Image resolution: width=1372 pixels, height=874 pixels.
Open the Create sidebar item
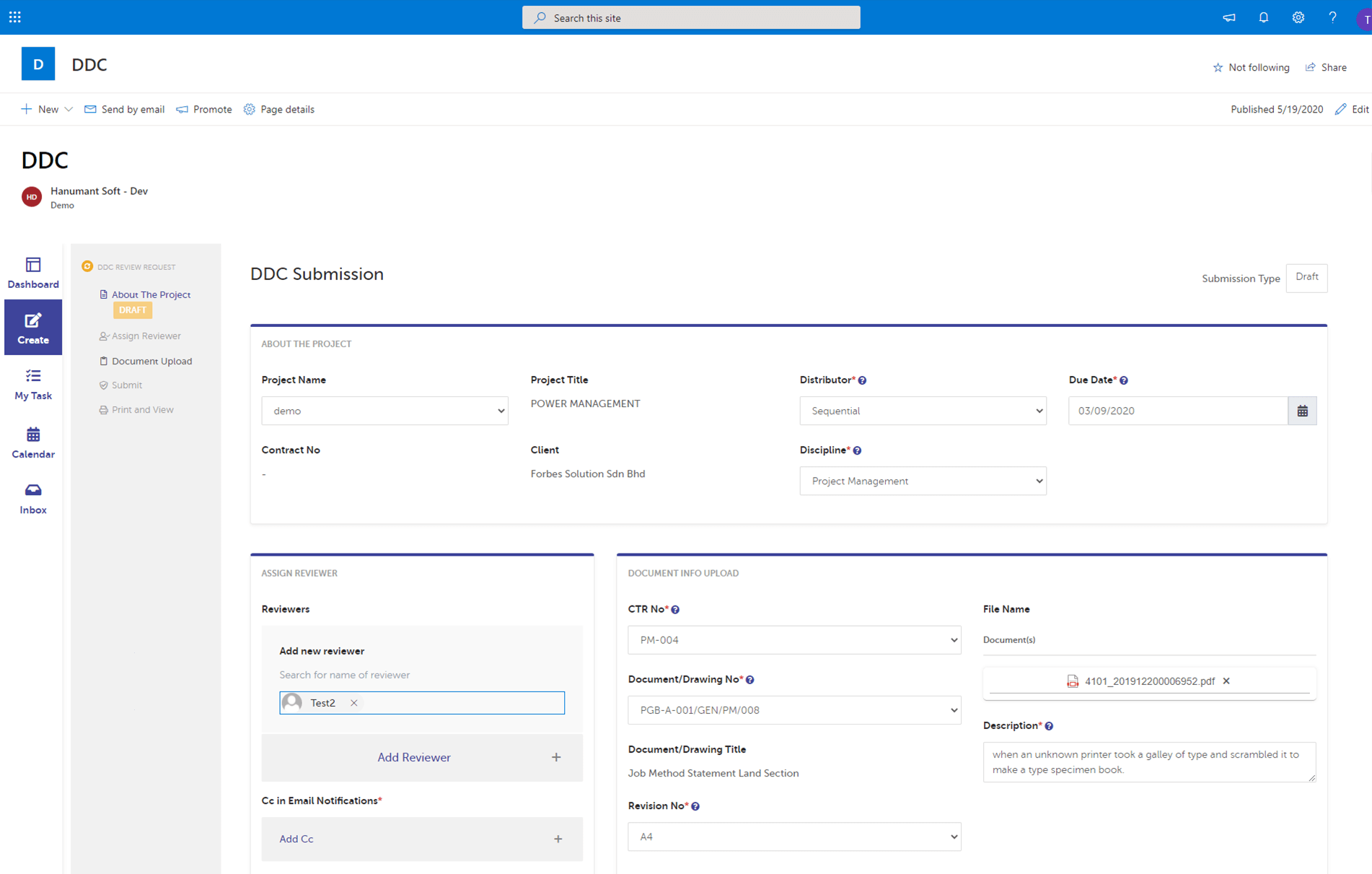[x=33, y=328]
